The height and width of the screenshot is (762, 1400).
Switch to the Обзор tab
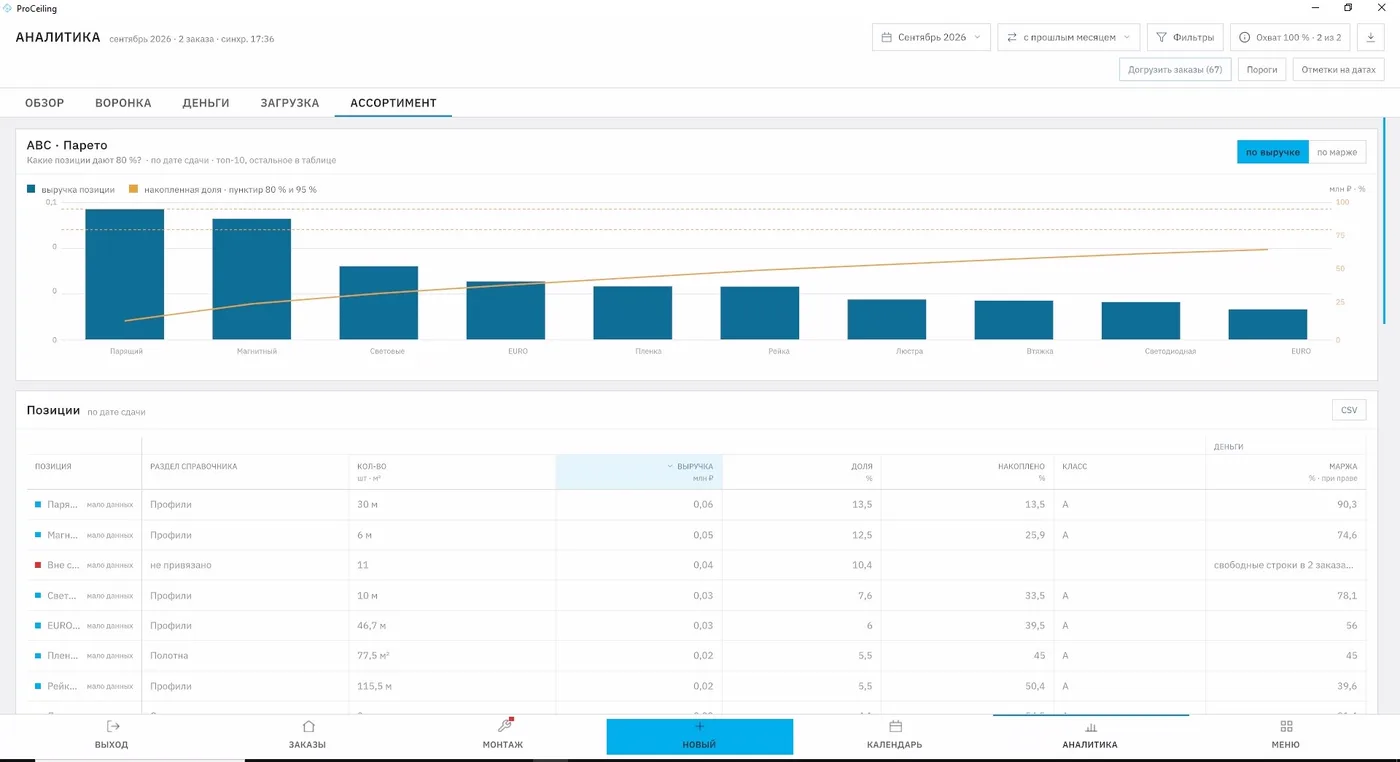45,103
